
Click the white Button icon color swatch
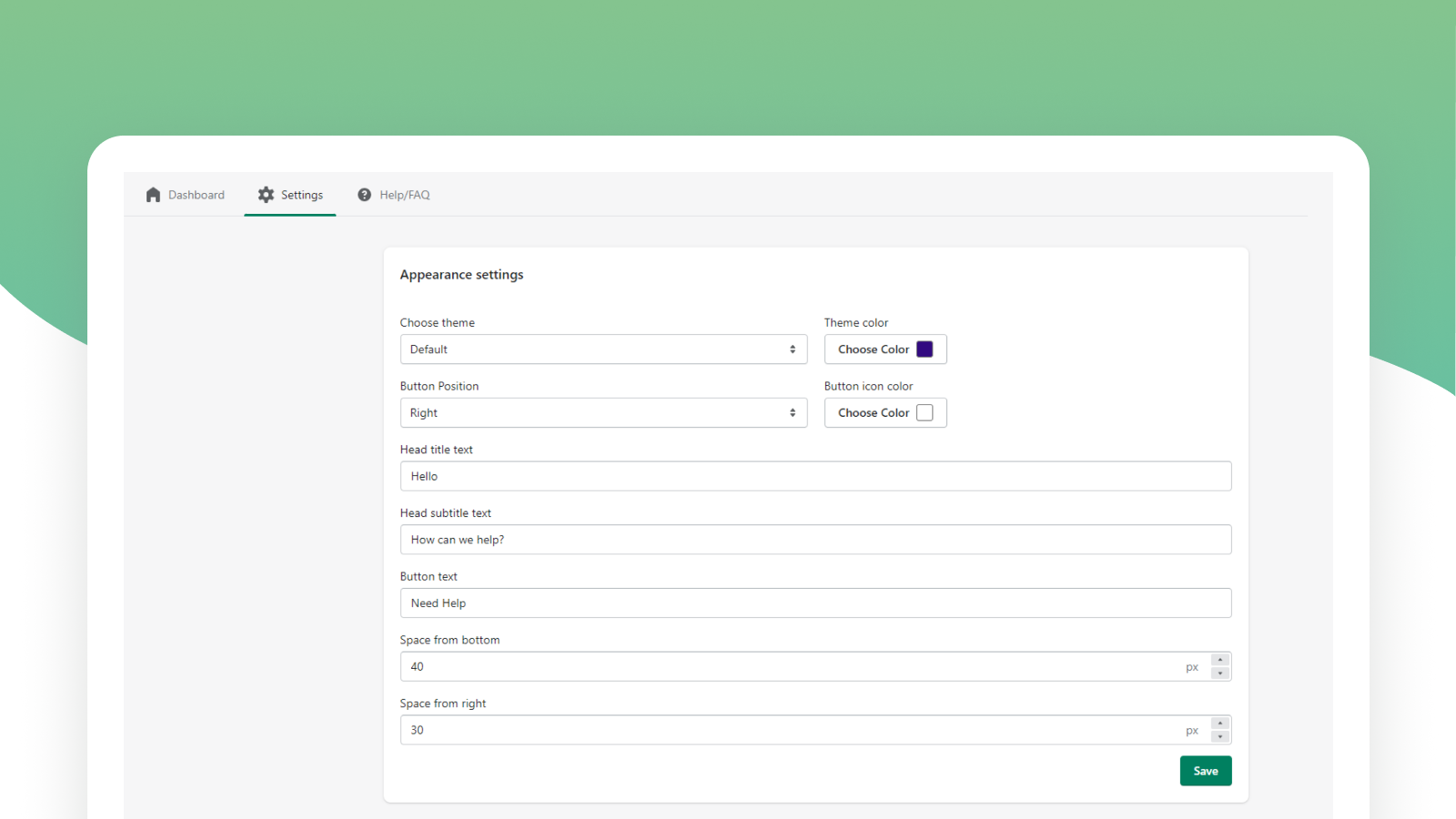tap(925, 412)
